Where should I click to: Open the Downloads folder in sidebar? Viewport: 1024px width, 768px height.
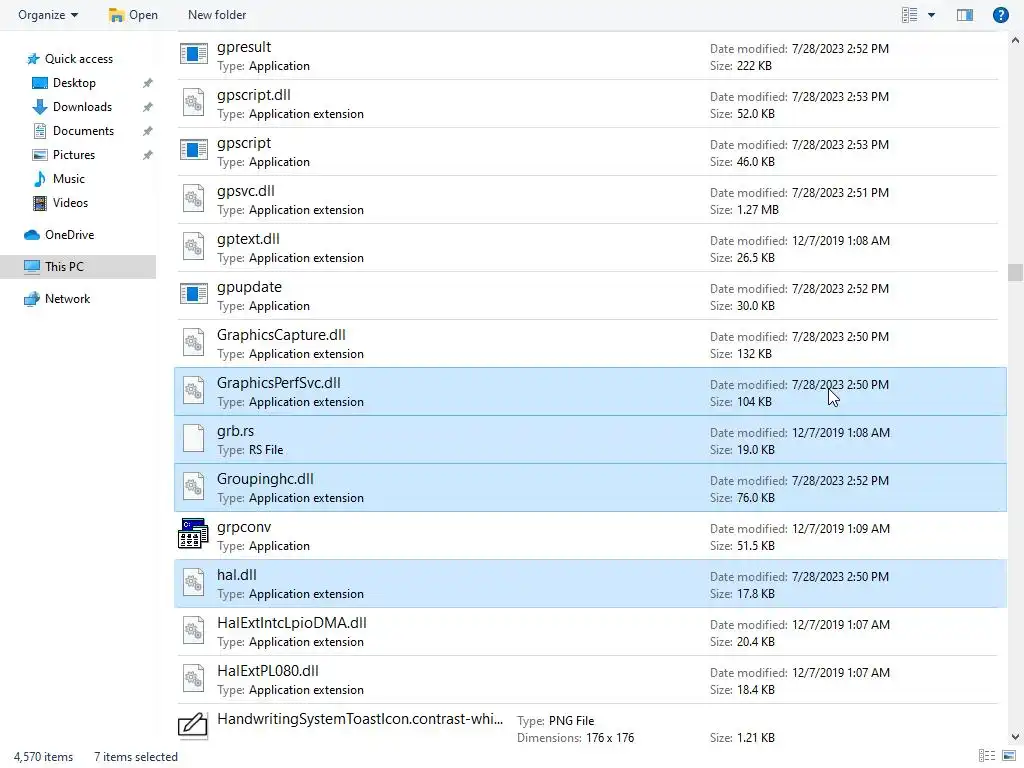(x=82, y=107)
